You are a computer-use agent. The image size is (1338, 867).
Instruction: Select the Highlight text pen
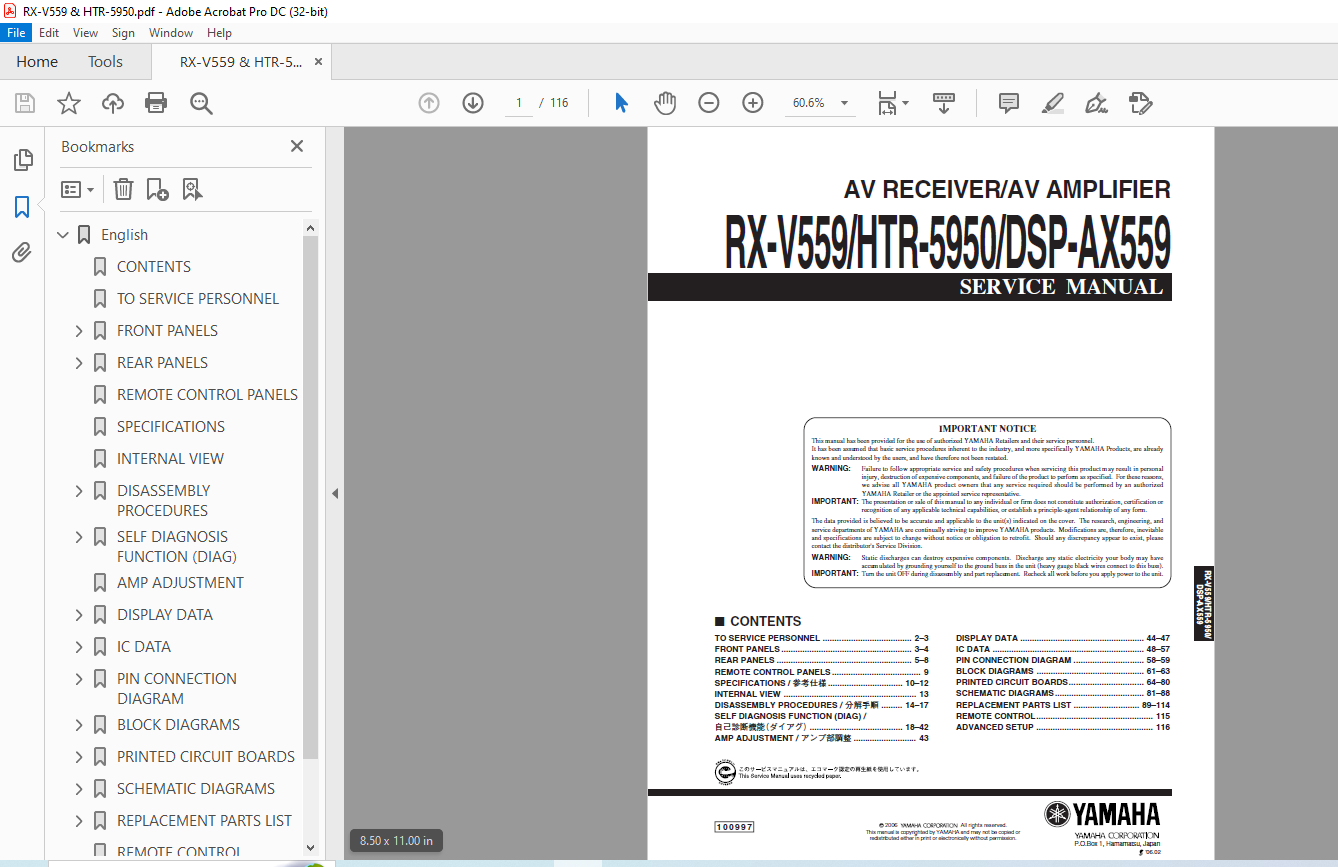[1053, 103]
